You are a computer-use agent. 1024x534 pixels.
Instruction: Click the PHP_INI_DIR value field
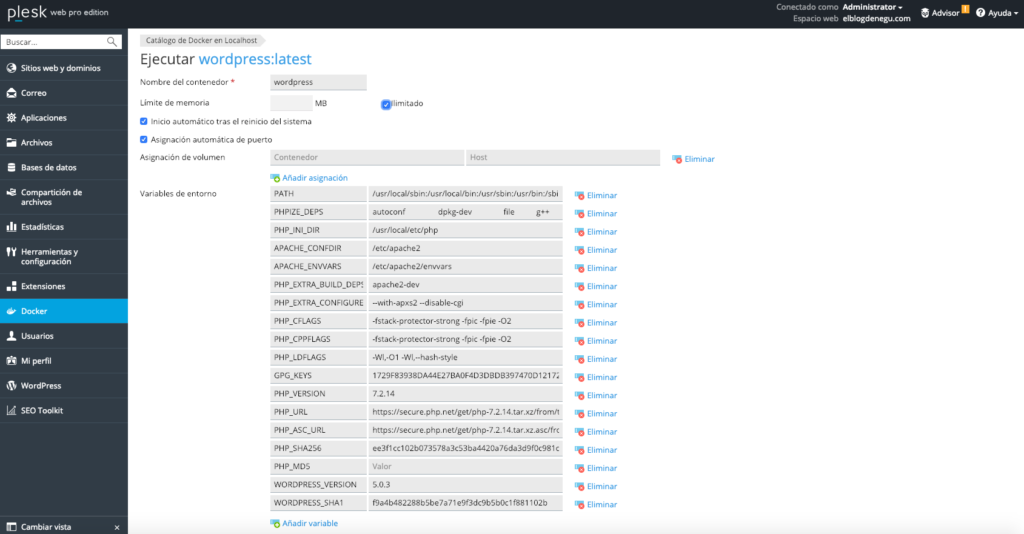(465, 230)
